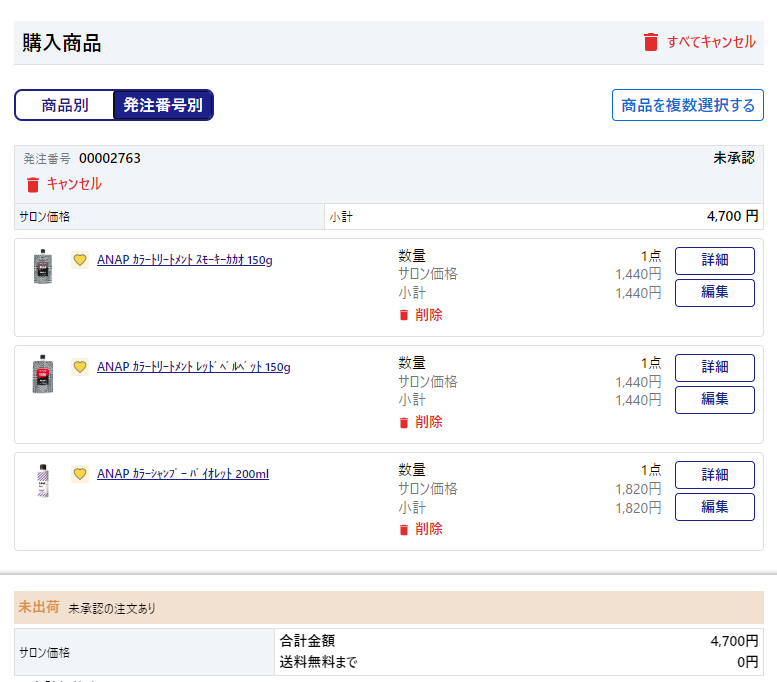This screenshot has width=777, height=682.
Task: Click the 1,820円 salon price of shampoo
Action: click(x=638, y=489)
